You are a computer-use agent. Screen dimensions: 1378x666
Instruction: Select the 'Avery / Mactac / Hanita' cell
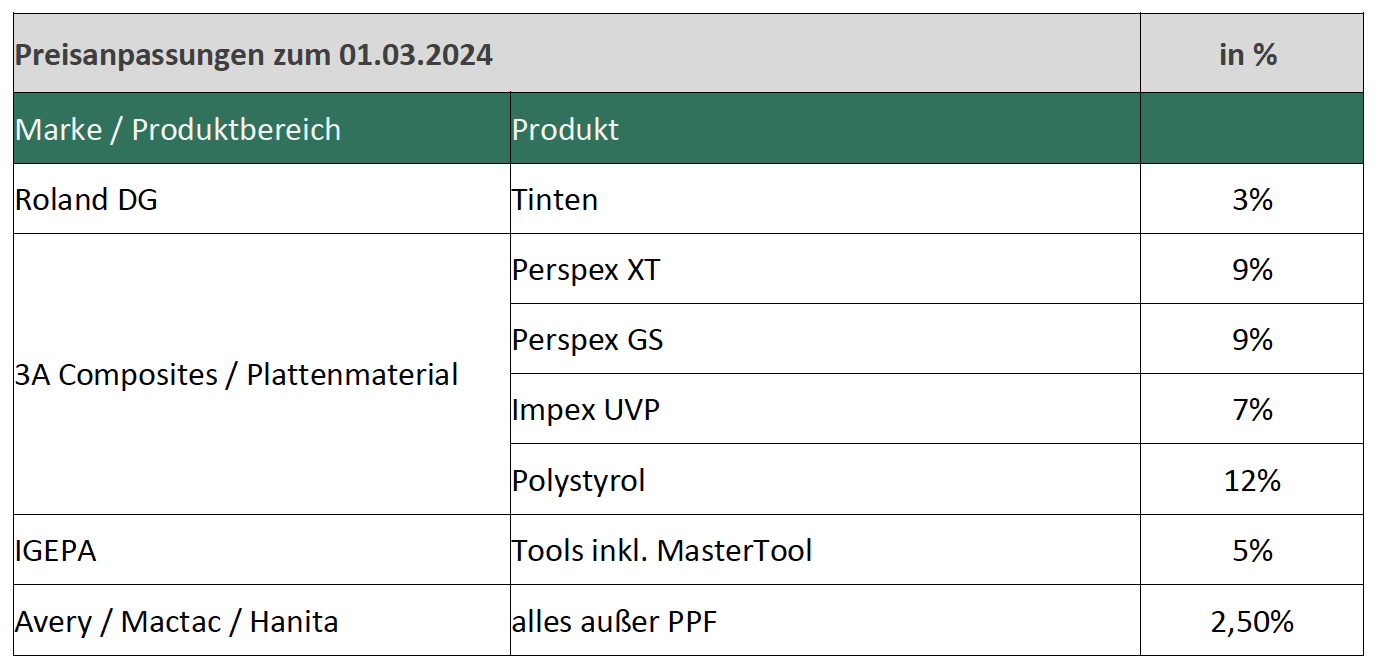point(177,622)
